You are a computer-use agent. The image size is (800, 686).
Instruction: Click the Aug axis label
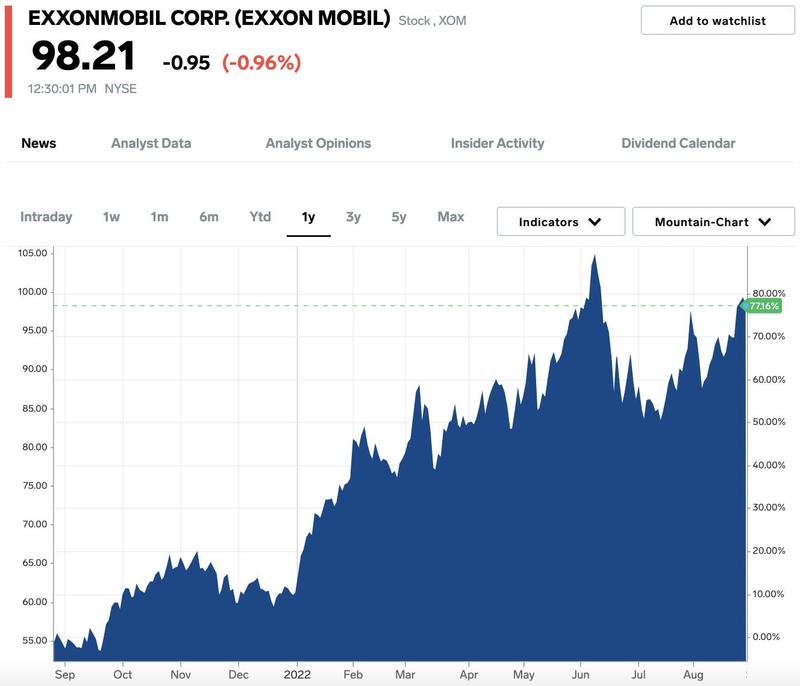(x=693, y=674)
